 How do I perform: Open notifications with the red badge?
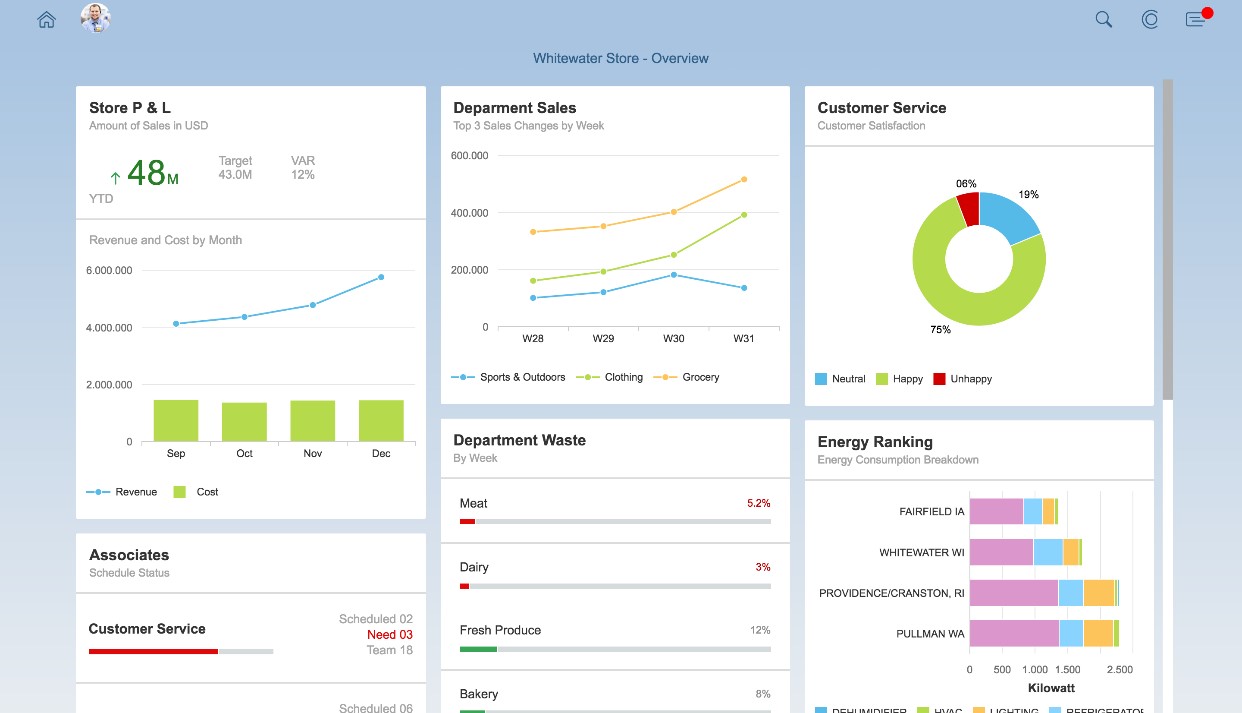(1196, 20)
